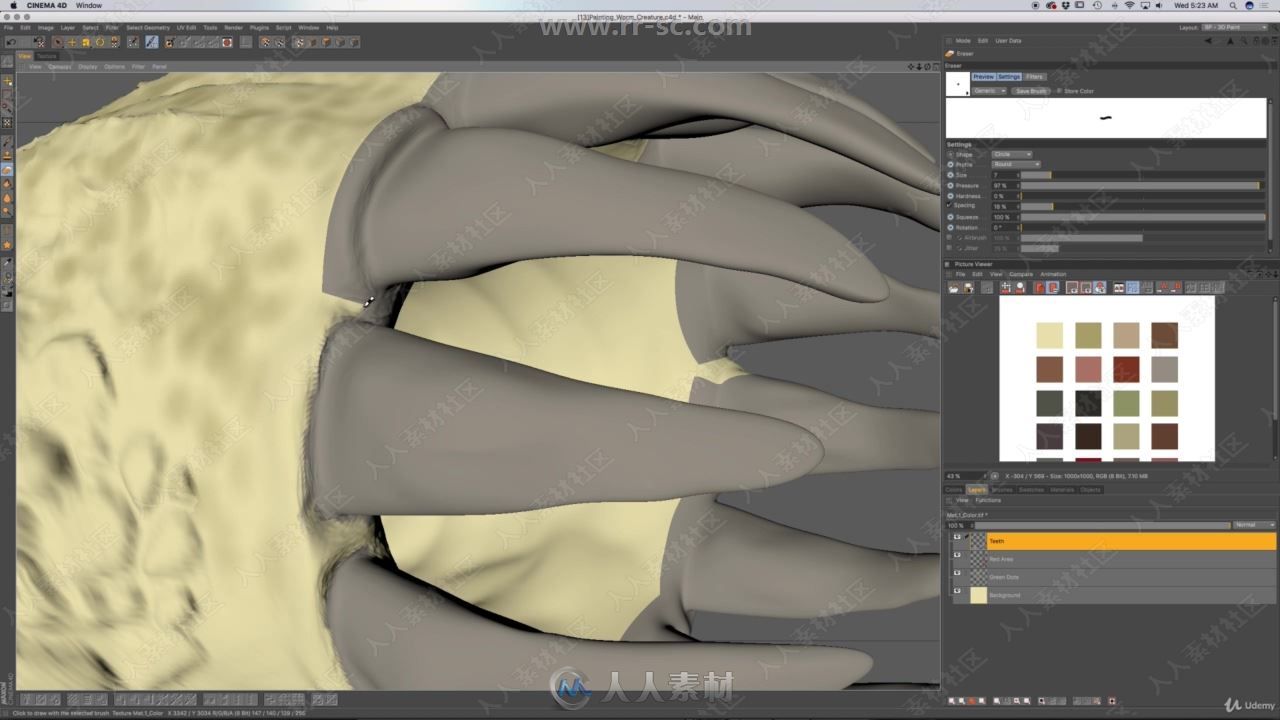
Task: Click the layer opacity slider
Action: (x=1103, y=525)
